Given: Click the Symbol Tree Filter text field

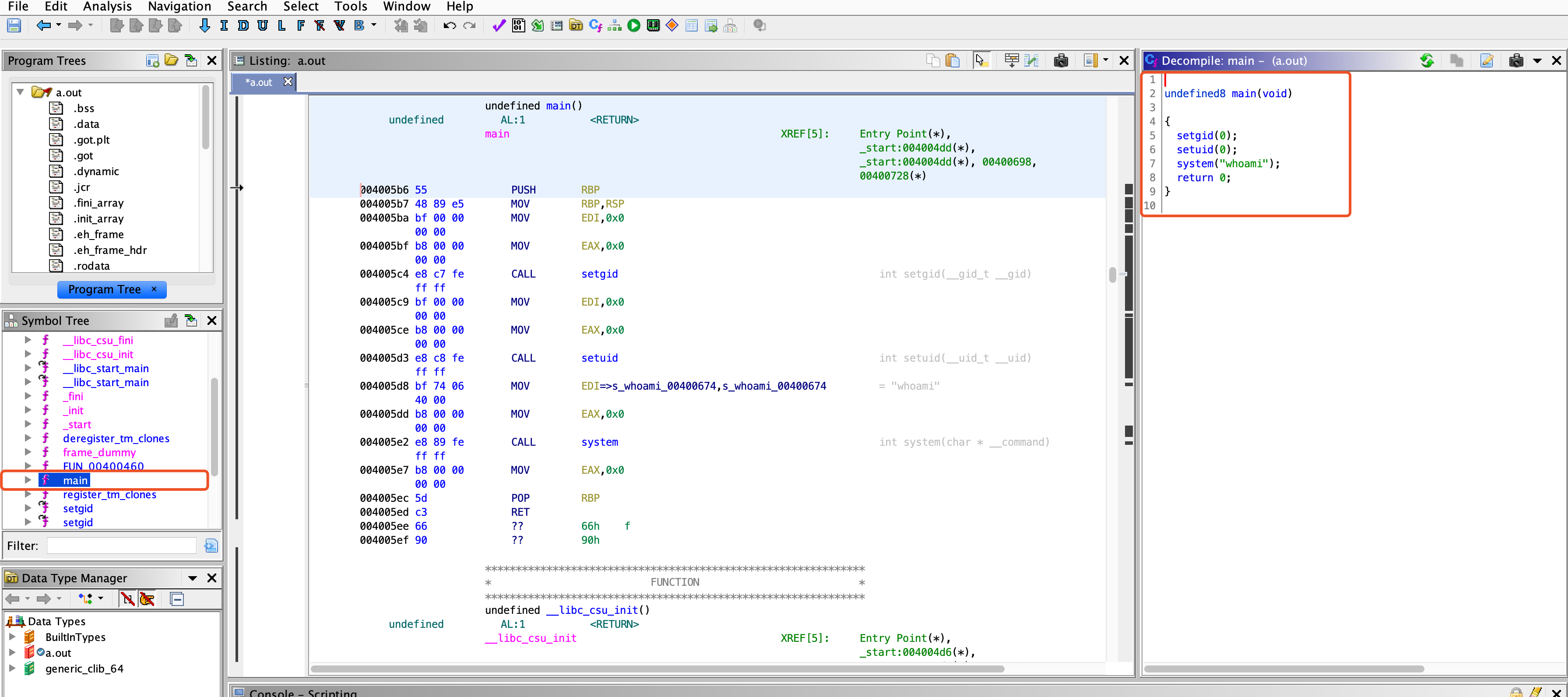Looking at the screenshot, I should click(122, 546).
